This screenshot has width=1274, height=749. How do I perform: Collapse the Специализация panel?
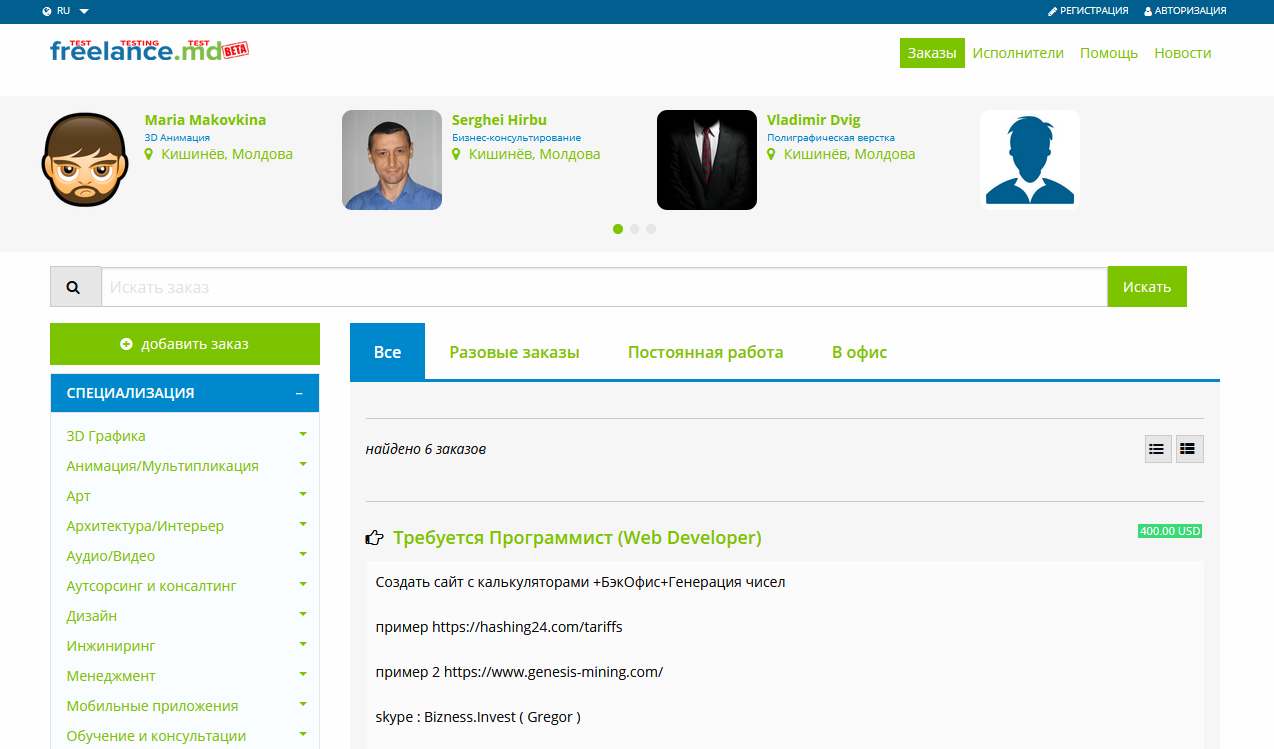pyautogui.click(x=298, y=394)
